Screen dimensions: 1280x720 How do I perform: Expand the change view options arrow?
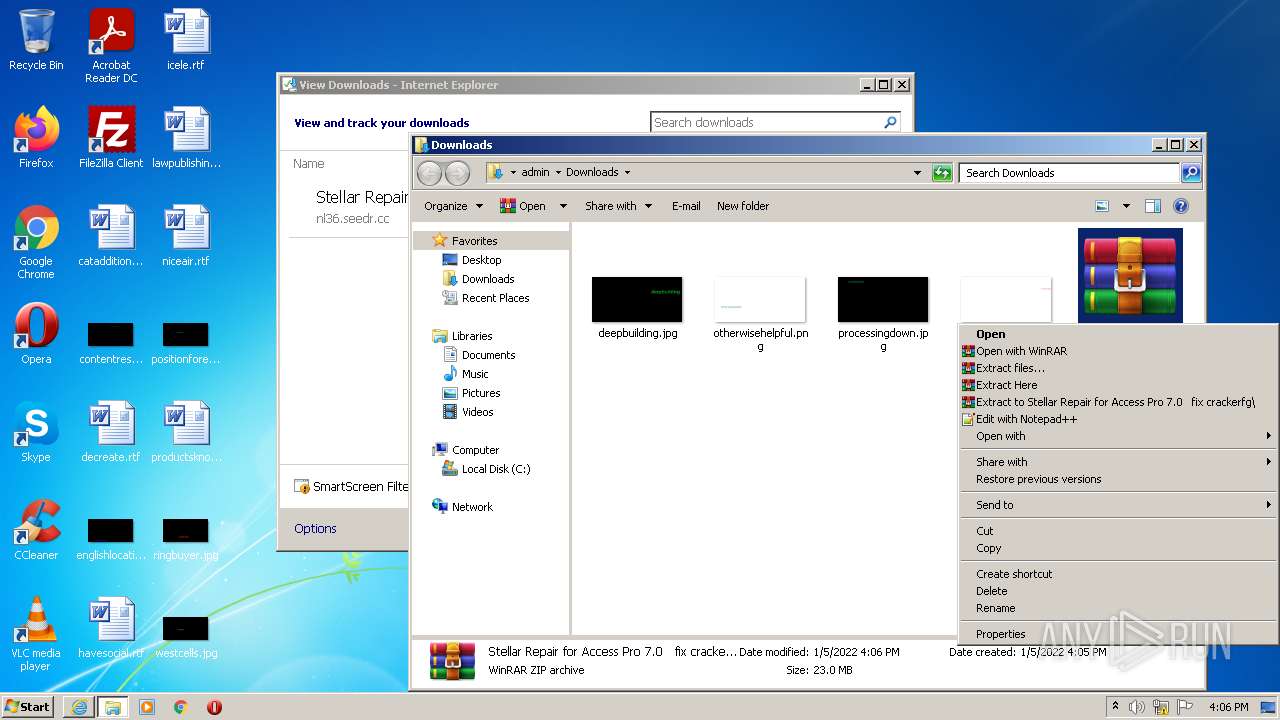(x=1126, y=206)
